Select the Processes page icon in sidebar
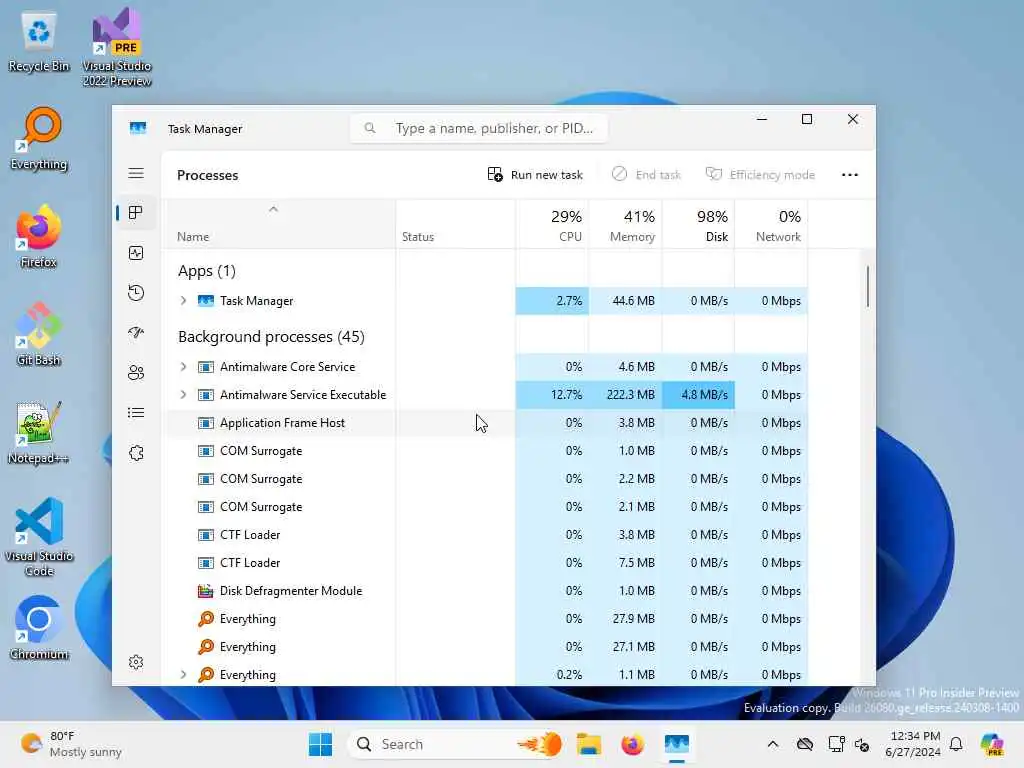The image size is (1024, 768). click(136, 213)
